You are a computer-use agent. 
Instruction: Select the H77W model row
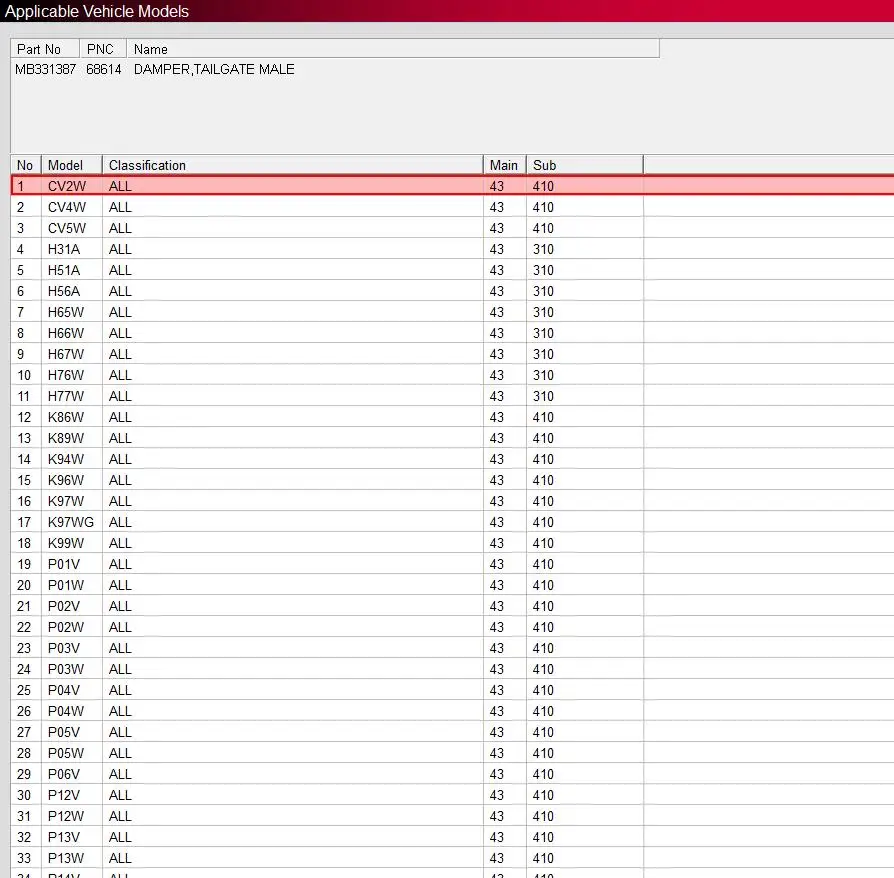(453, 396)
